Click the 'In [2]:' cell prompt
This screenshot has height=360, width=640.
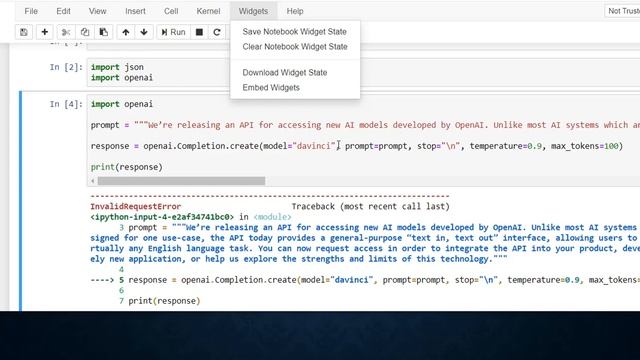coord(66,67)
